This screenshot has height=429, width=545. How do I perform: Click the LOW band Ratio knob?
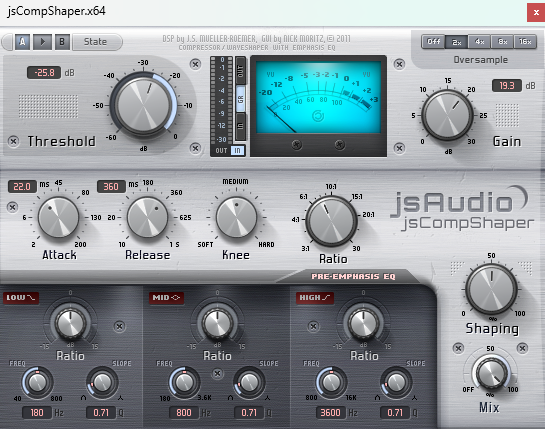pos(71,324)
